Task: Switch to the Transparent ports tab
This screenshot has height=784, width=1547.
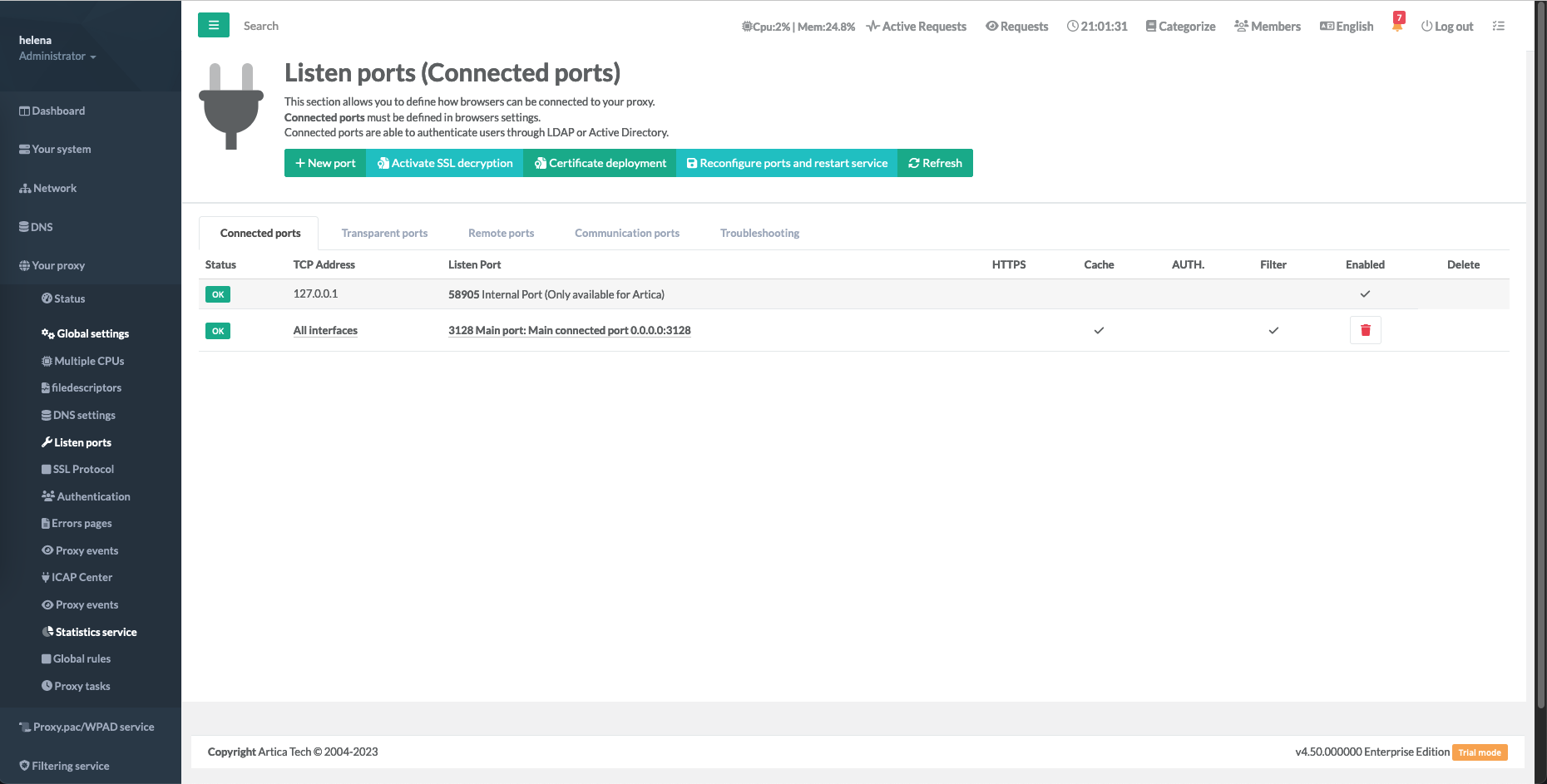Action: pos(384,234)
